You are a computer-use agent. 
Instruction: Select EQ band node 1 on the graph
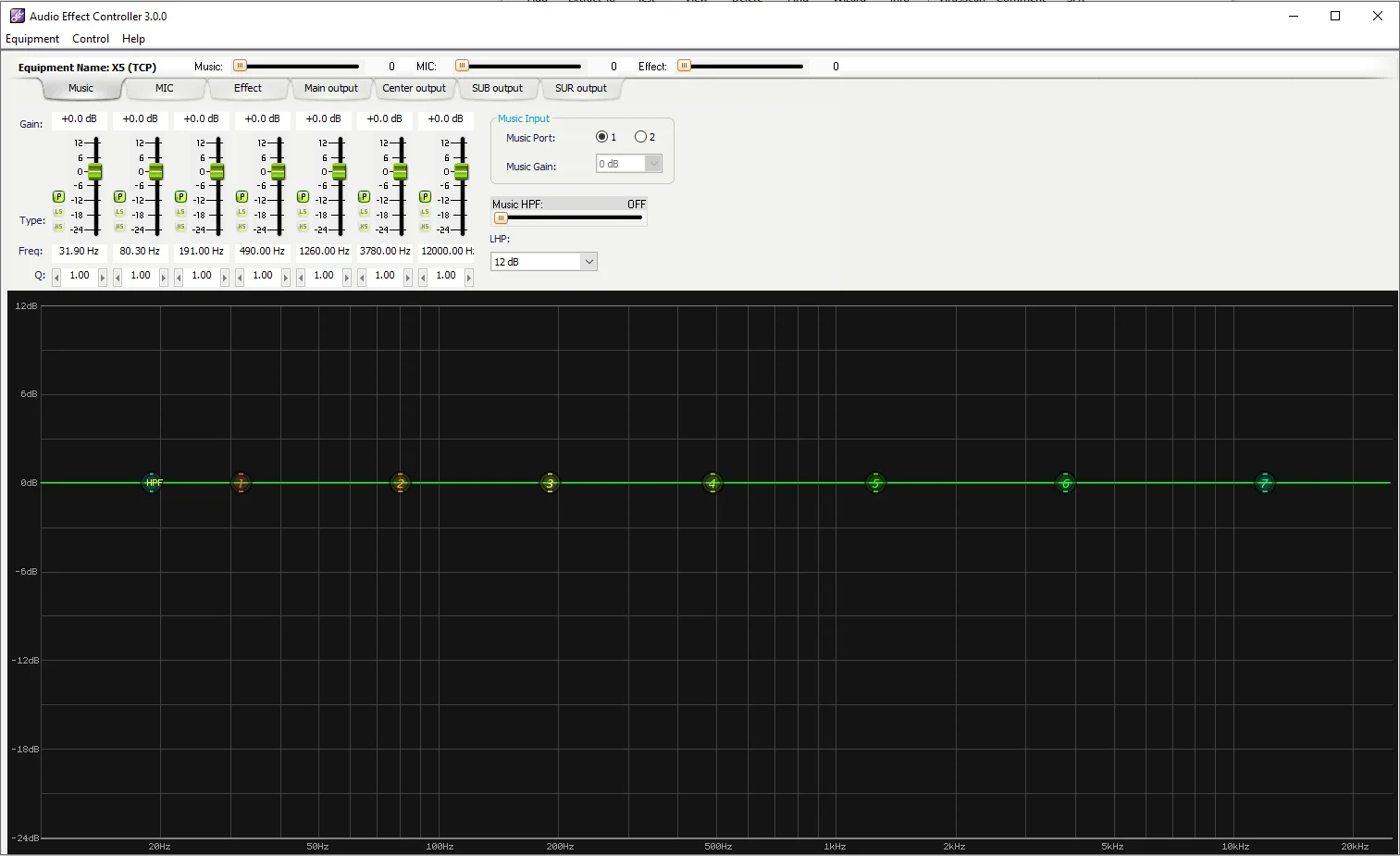(241, 483)
